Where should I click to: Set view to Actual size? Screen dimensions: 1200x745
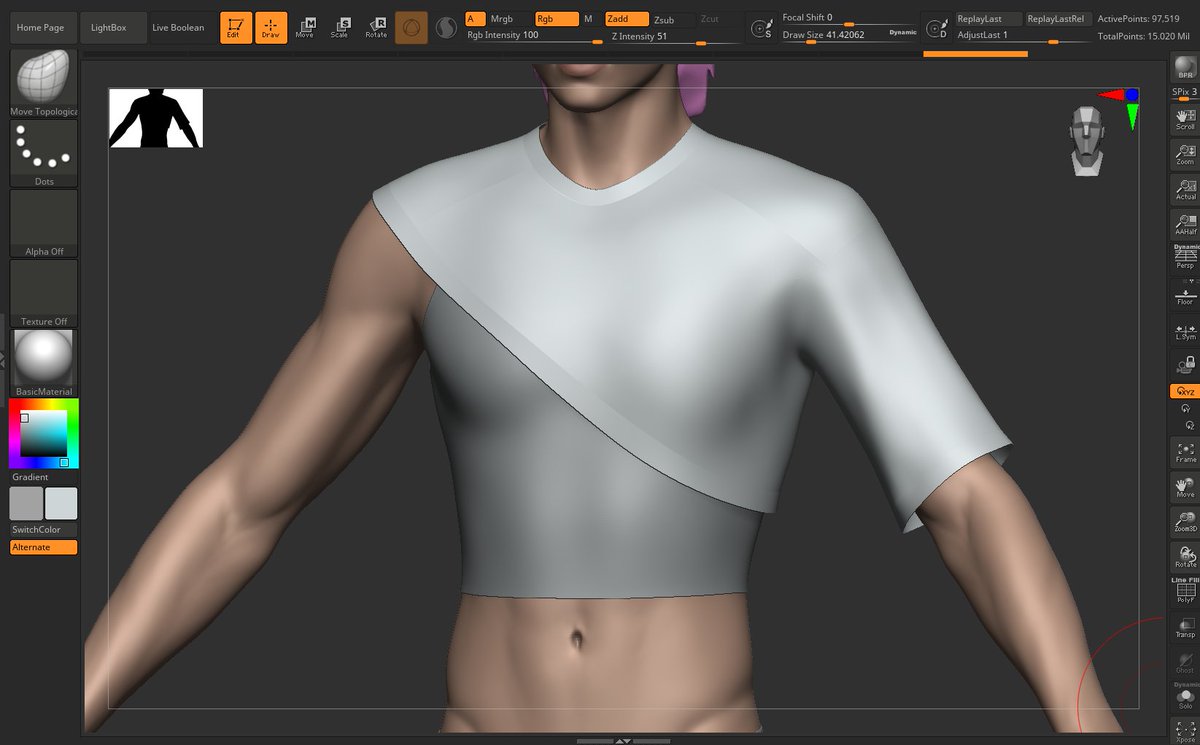point(1185,190)
